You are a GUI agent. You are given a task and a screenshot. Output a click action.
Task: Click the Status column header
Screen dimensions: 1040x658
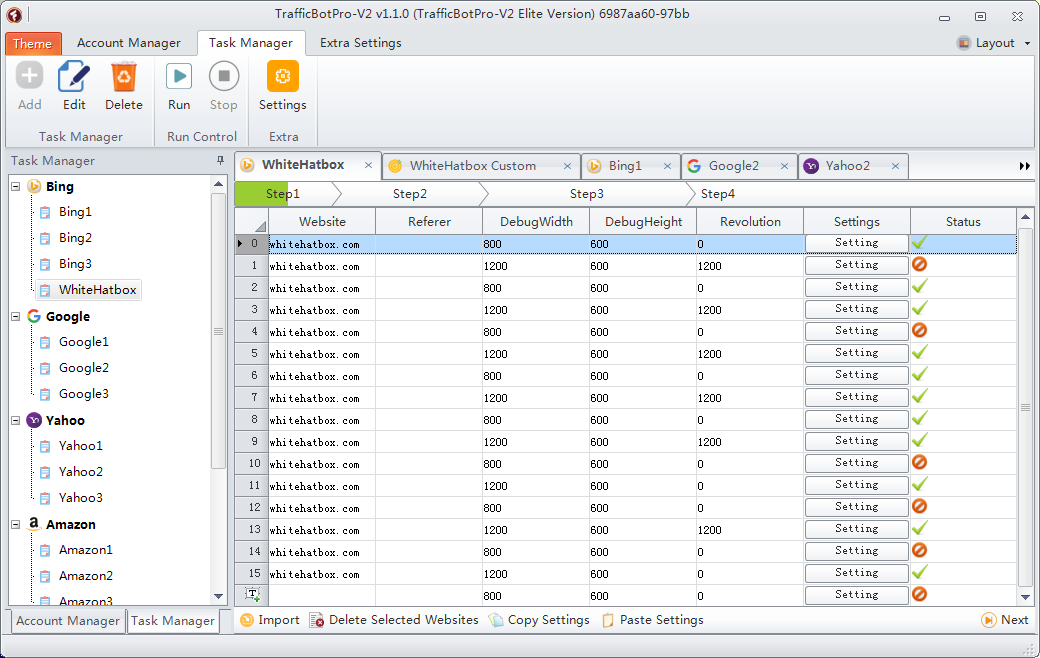pos(963,222)
